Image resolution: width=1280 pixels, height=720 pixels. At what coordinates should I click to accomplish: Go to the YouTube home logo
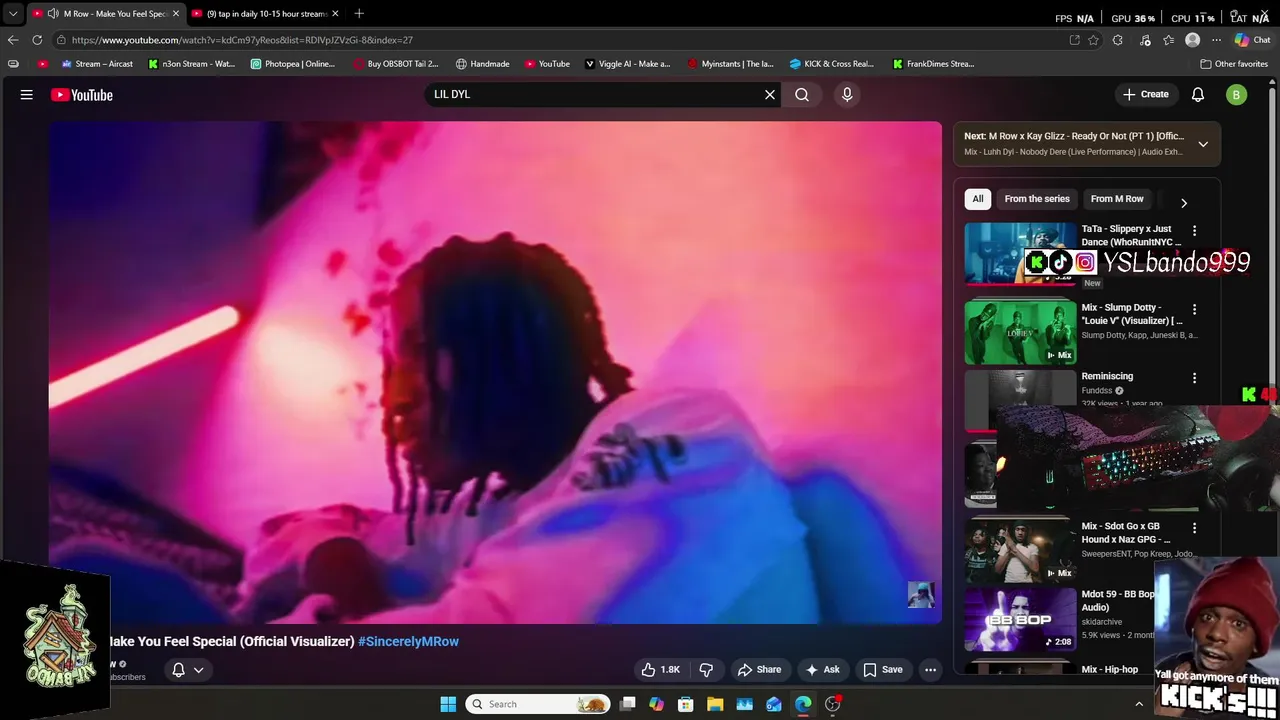click(82, 95)
